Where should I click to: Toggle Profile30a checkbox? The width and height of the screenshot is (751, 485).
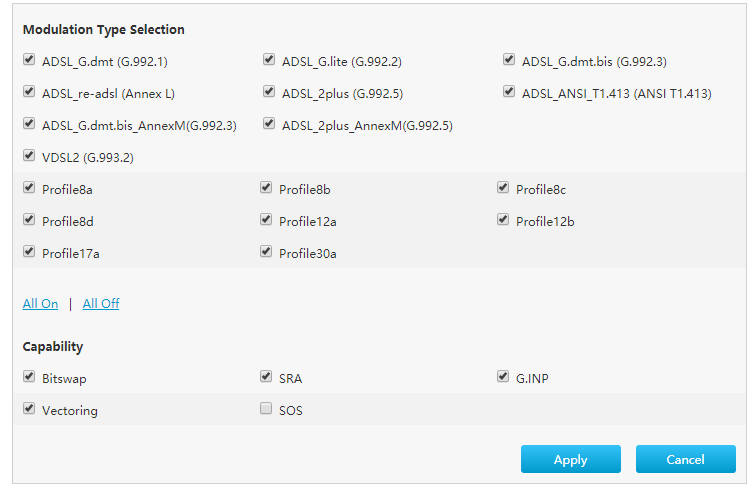[x=266, y=251]
